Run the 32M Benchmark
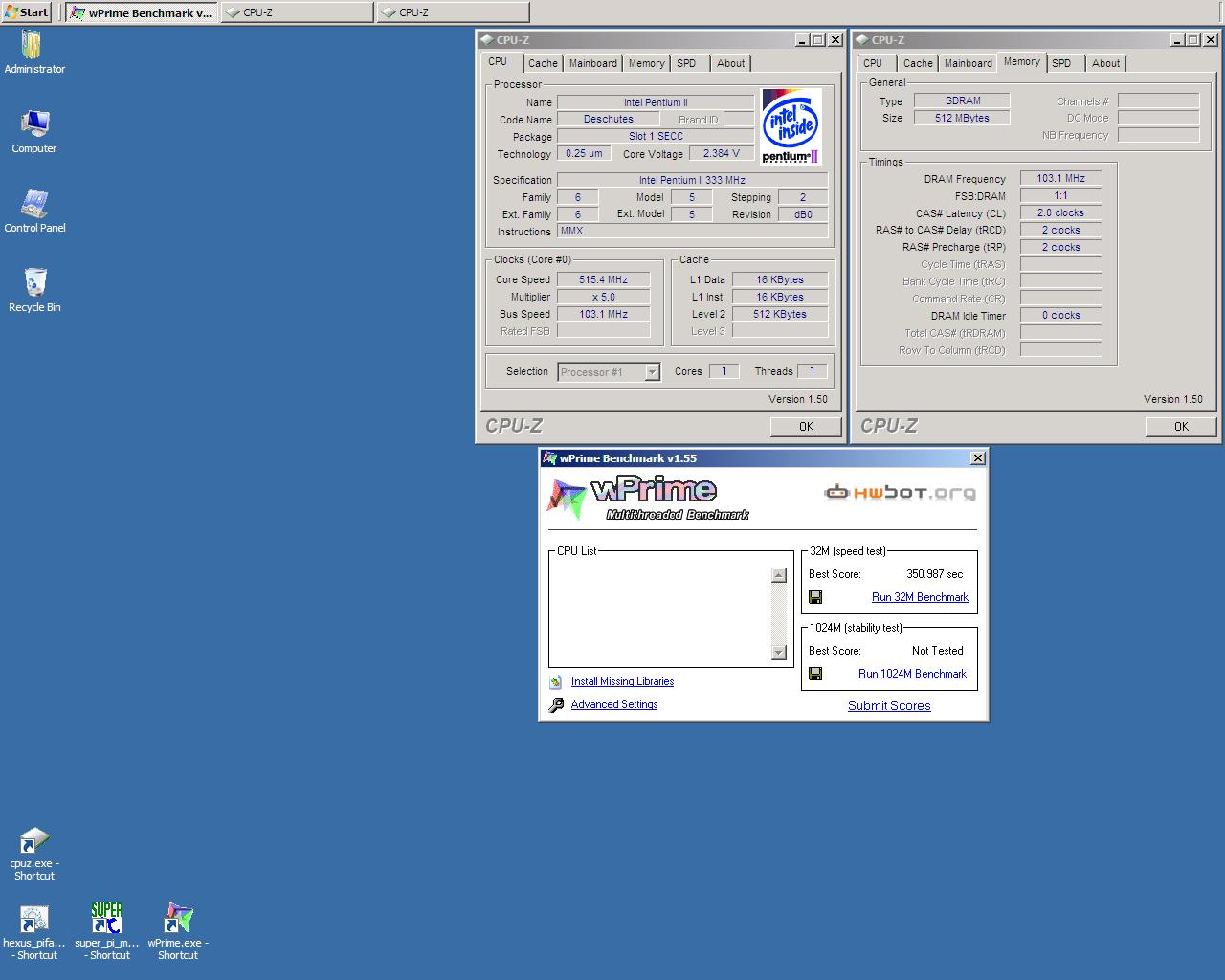1225x980 pixels. (920, 597)
